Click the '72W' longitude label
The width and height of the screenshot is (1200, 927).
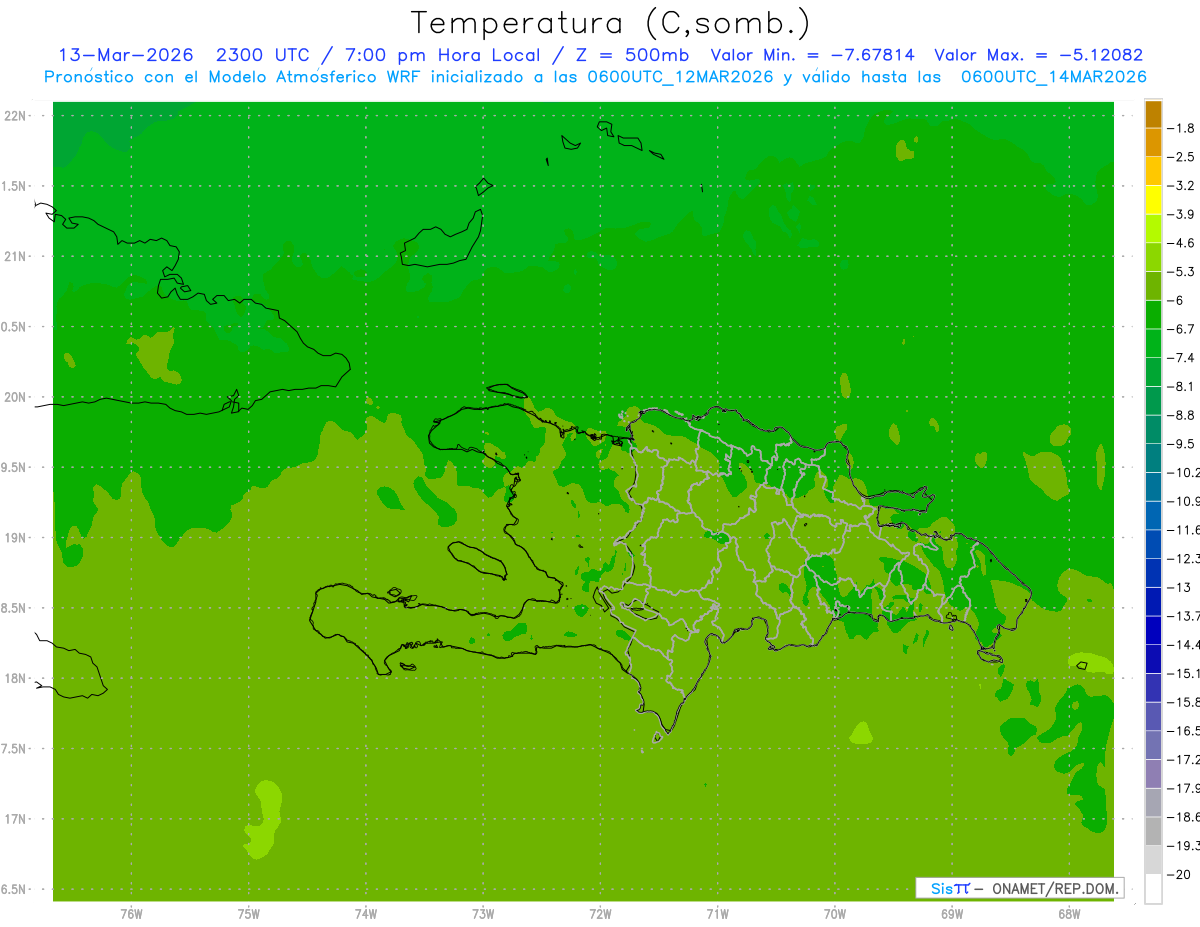coord(601,913)
